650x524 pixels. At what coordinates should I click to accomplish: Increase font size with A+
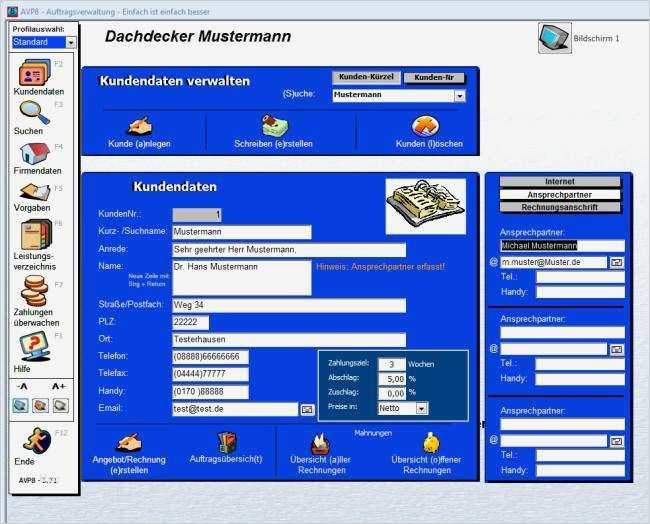pos(58,386)
